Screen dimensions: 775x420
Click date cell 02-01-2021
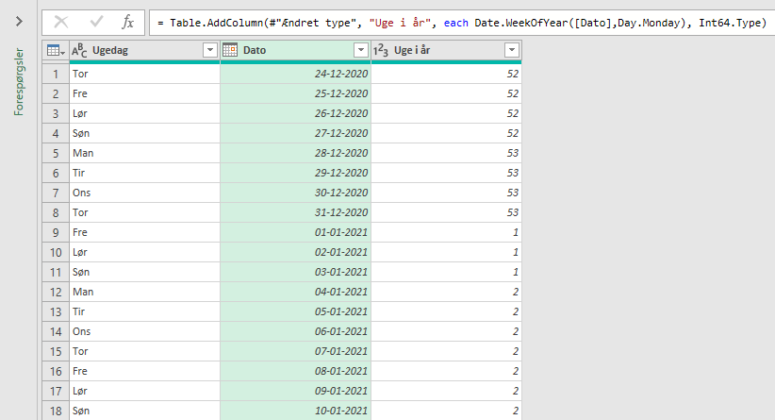296,252
